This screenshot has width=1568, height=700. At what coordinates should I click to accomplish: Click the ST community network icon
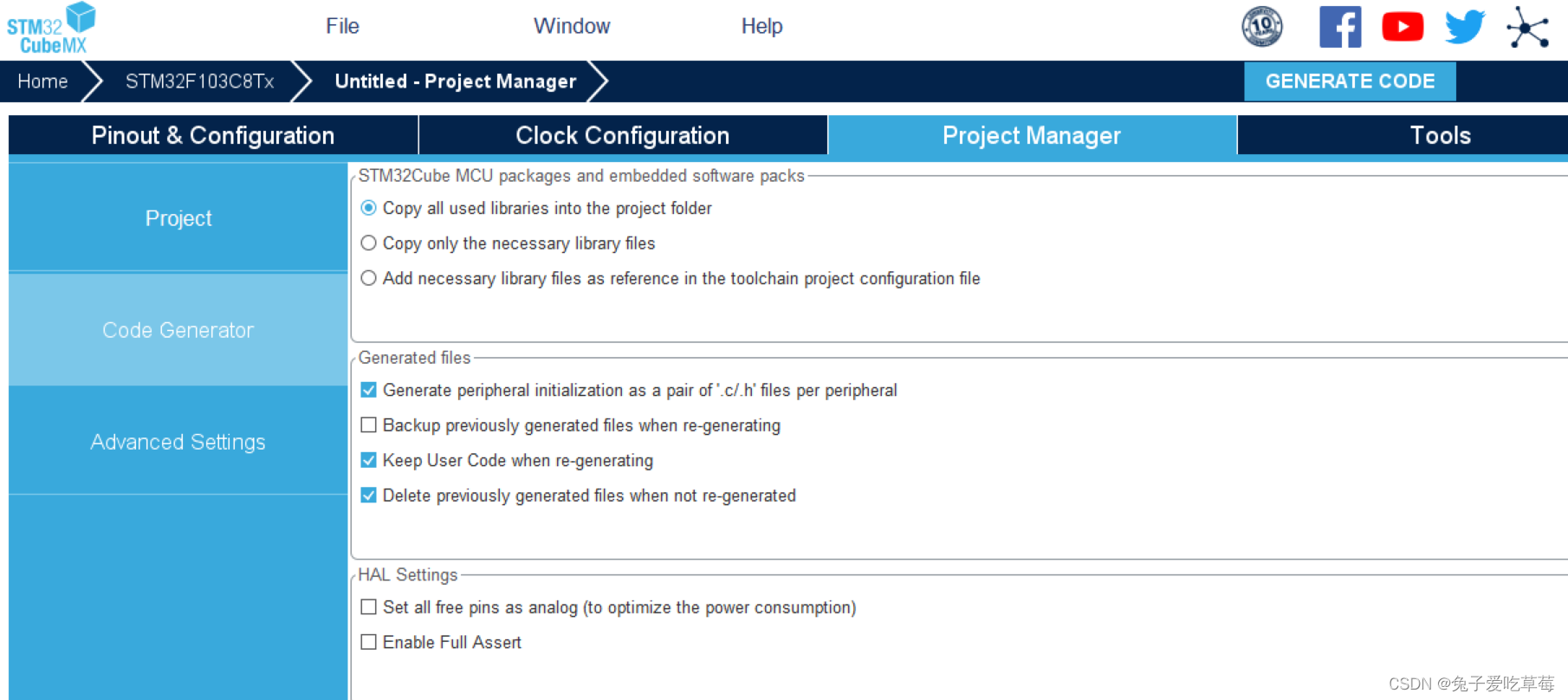pos(1527,28)
